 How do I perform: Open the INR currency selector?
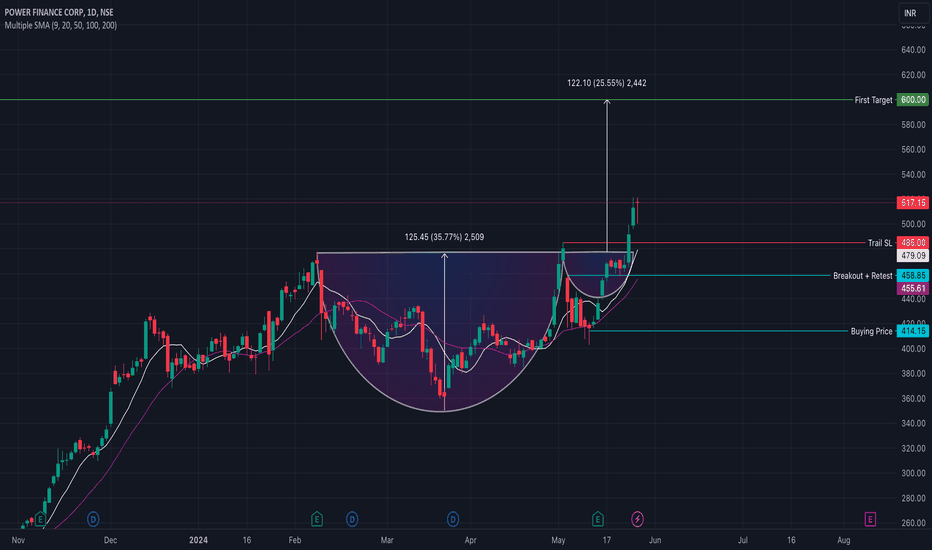[913, 13]
